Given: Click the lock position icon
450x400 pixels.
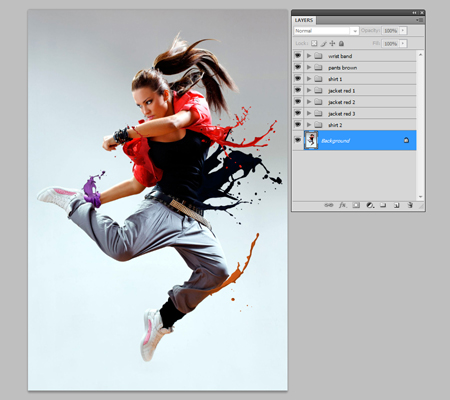Looking at the screenshot, I should point(332,43).
